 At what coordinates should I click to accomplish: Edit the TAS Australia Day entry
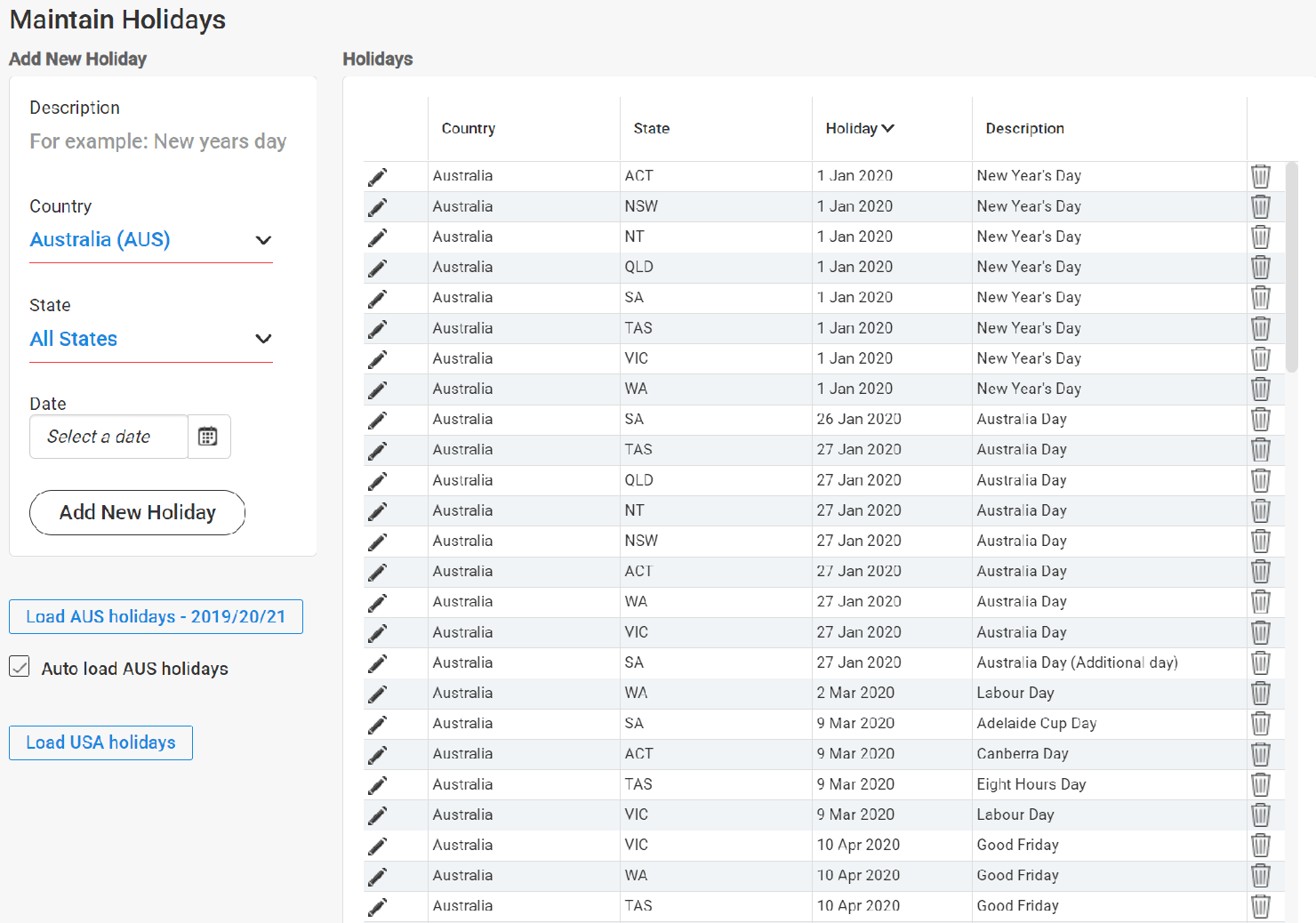point(377,449)
